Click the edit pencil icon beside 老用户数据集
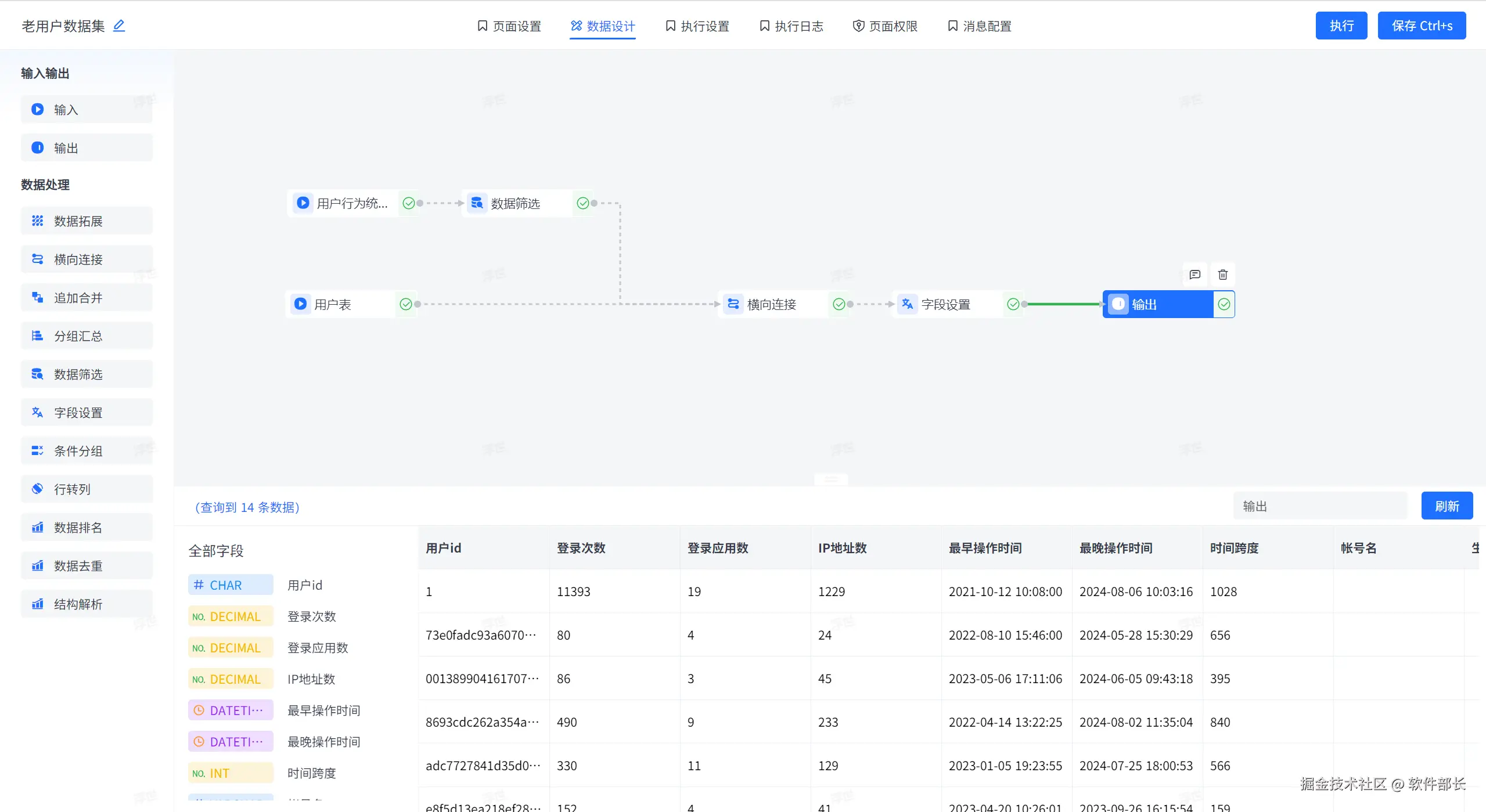 pos(119,26)
